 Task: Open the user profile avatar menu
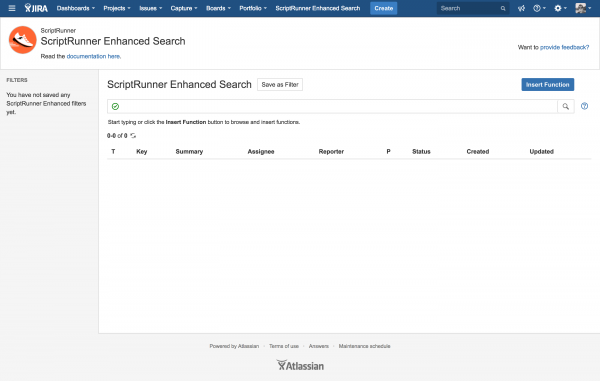coord(583,8)
